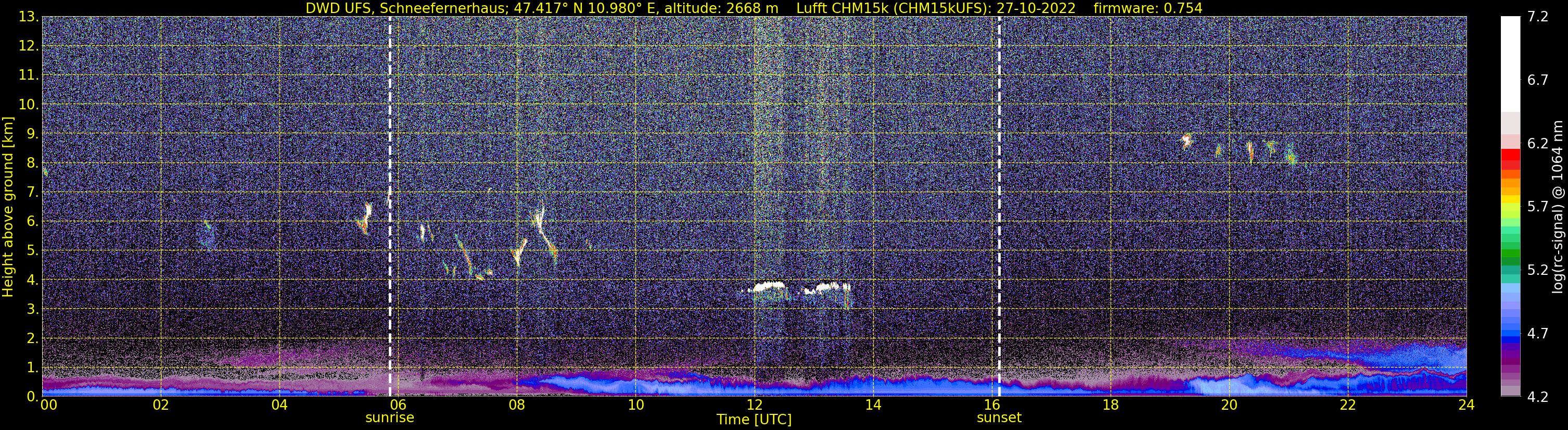Screen dimensions: 1568x430
Task: Click the white top section of the colorbar
Action: coord(1510,64)
